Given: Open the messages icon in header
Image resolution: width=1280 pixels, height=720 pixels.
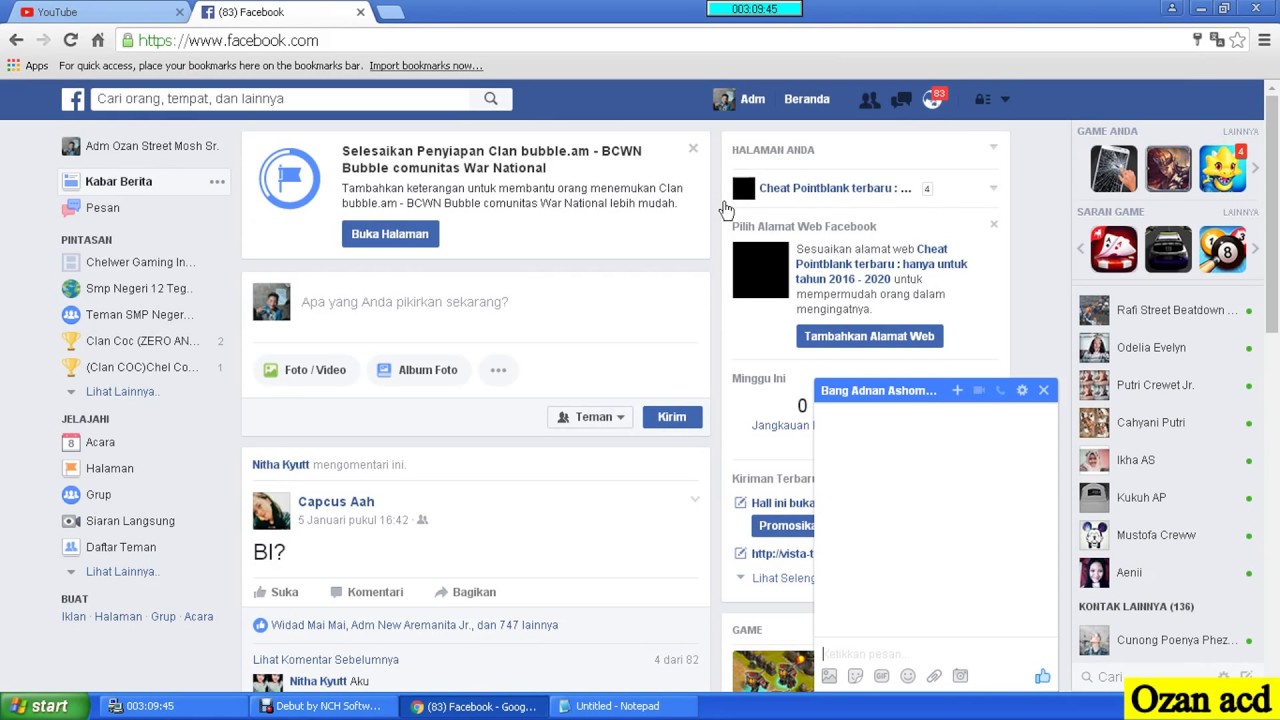Looking at the screenshot, I should pos(901,99).
